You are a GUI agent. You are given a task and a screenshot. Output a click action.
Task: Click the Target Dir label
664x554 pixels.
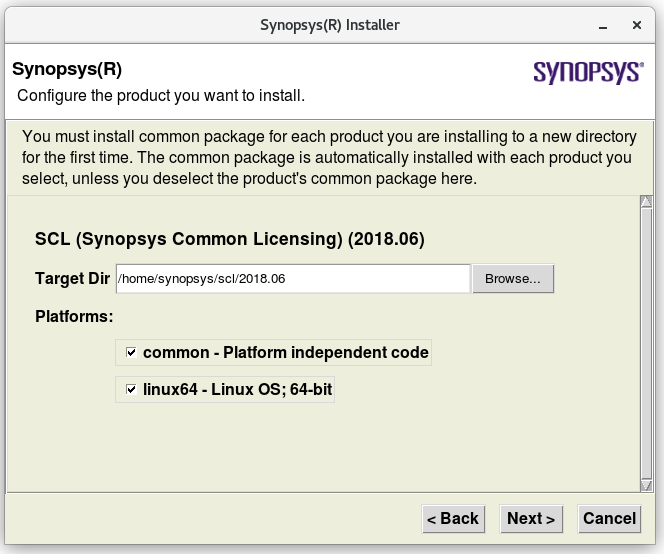pyautogui.click(x=72, y=279)
